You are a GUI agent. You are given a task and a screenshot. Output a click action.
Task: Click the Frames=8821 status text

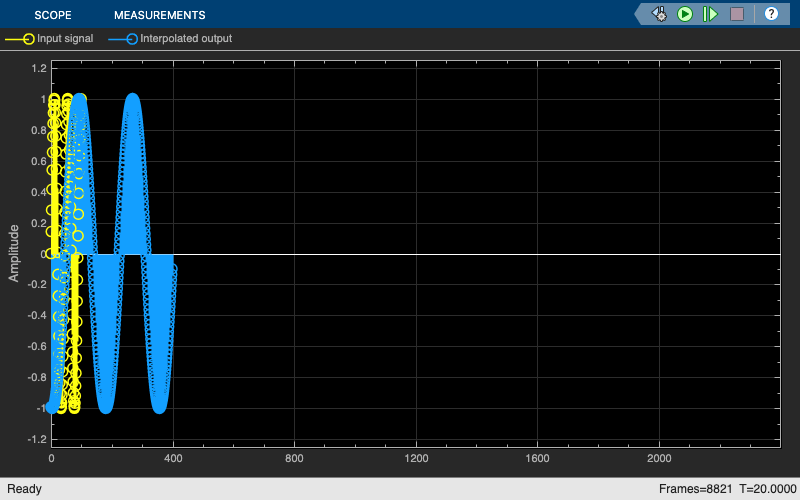click(x=695, y=489)
